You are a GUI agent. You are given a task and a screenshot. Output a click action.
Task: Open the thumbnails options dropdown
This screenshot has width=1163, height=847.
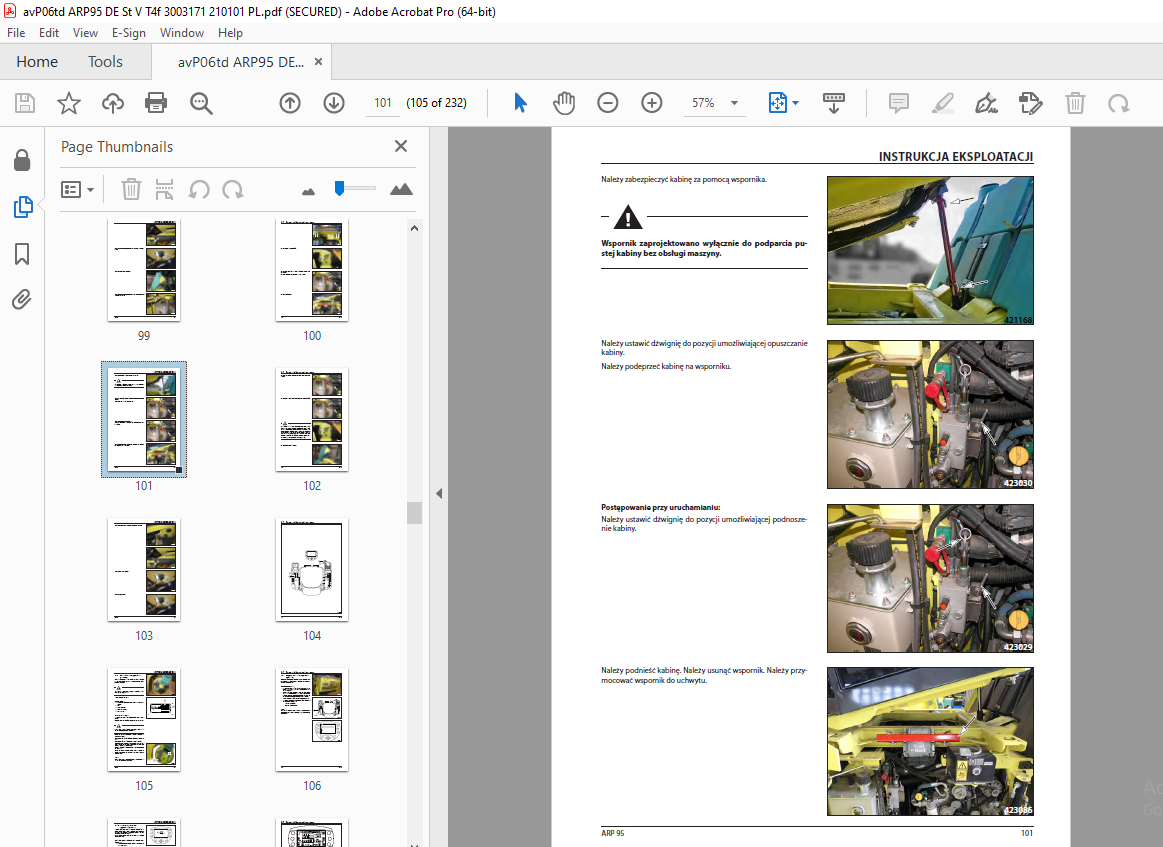point(78,190)
